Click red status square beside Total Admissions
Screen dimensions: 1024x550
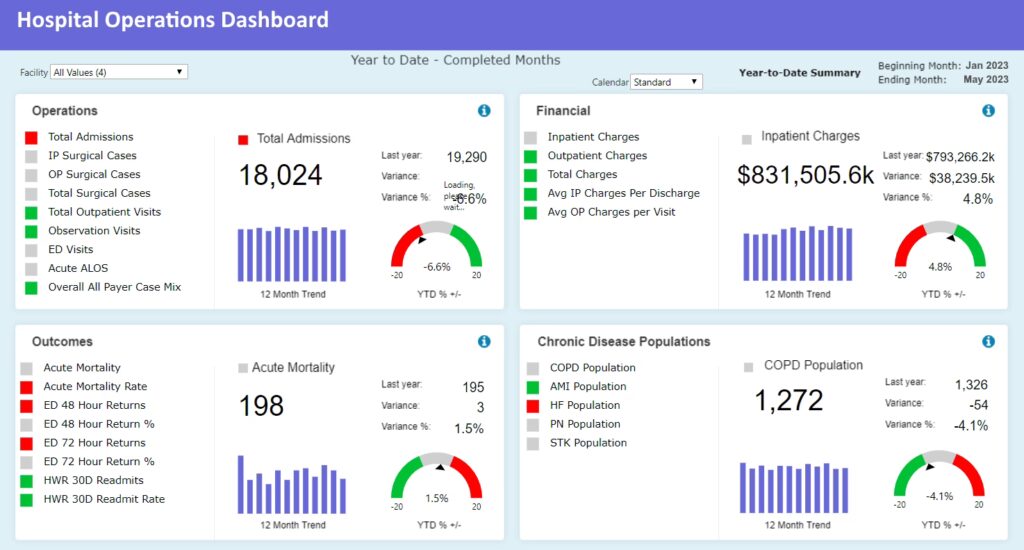click(31, 137)
